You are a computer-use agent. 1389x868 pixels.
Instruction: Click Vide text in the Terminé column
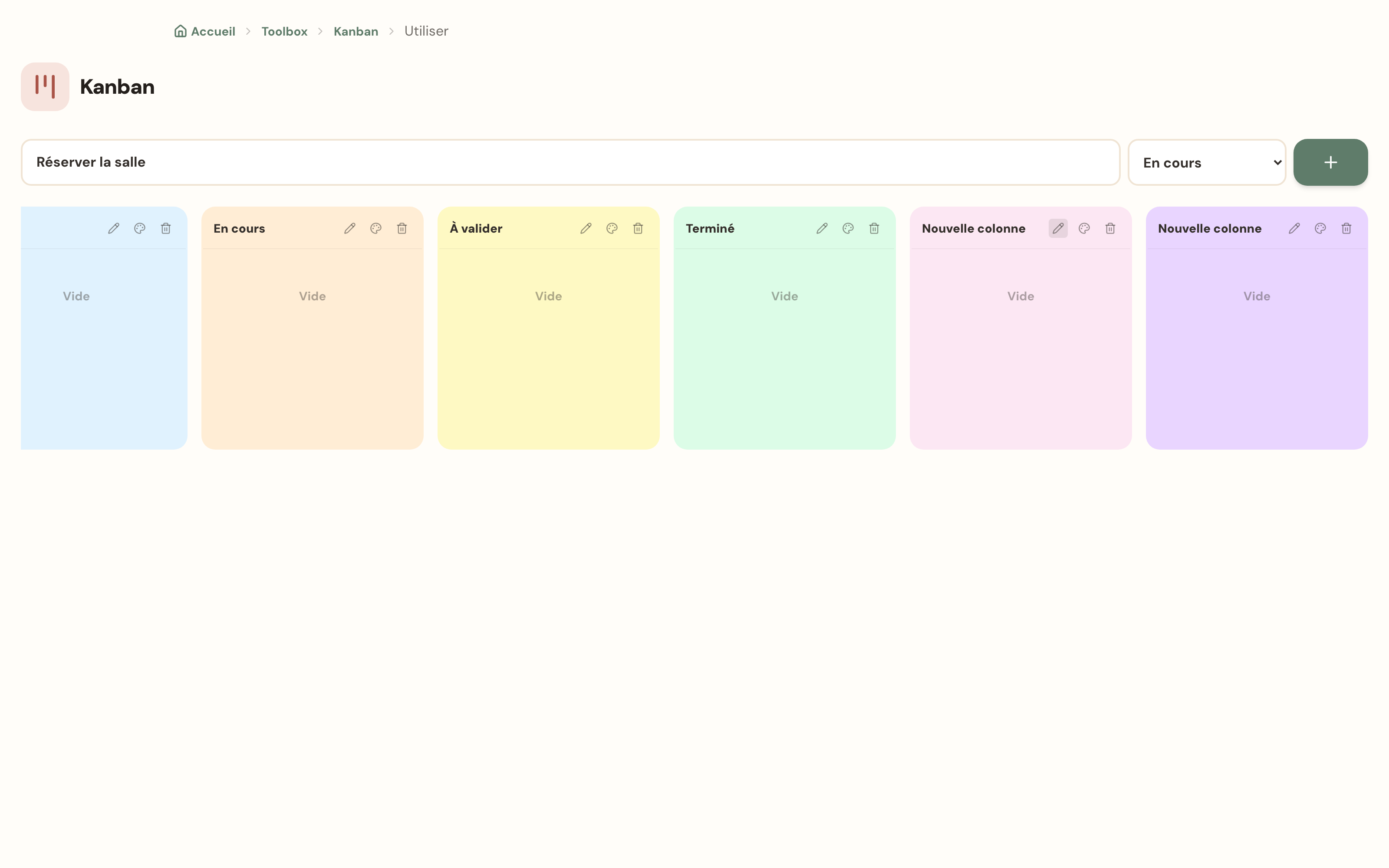pyautogui.click(x=785, y=296)
